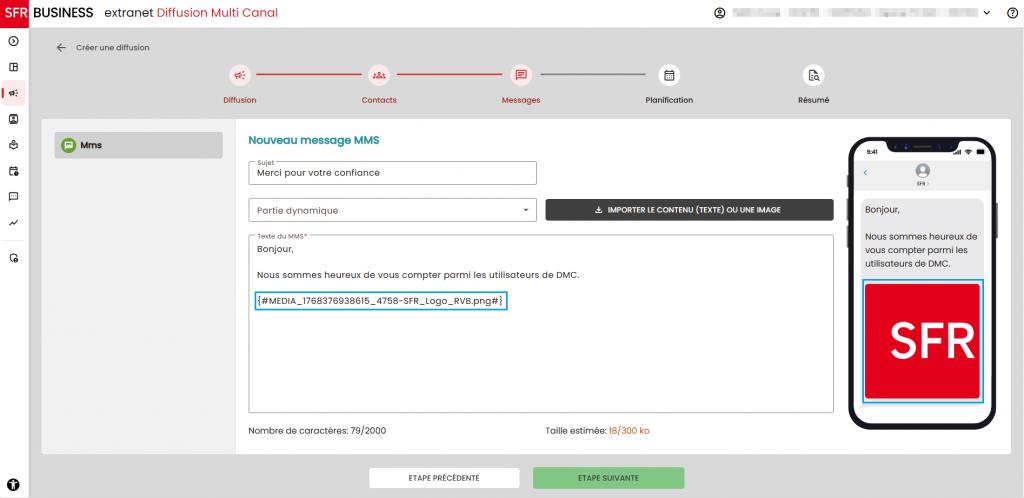The image size is (1024, 498).
Task: Expand the sidebar with the arrow icon
Action: [x=14, y=41]
